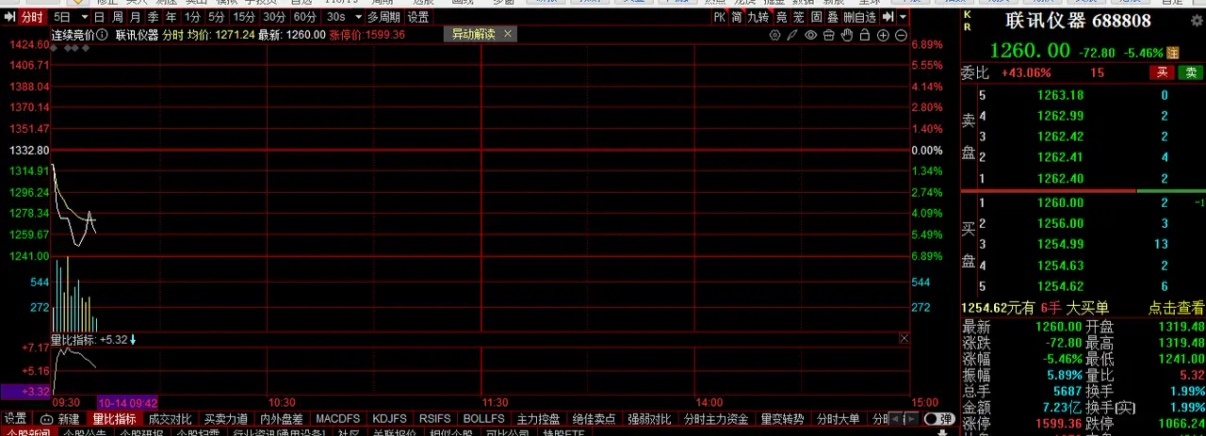Toggle the 笼 button in toolbar
Screen dimensions: 1206x436
point(799,17)
